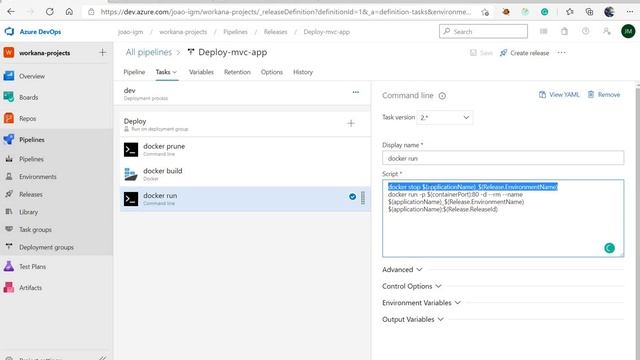Switch to the Pipeline tab
The width and height of the screenshot is (640, 360).
tap(134, 72)
